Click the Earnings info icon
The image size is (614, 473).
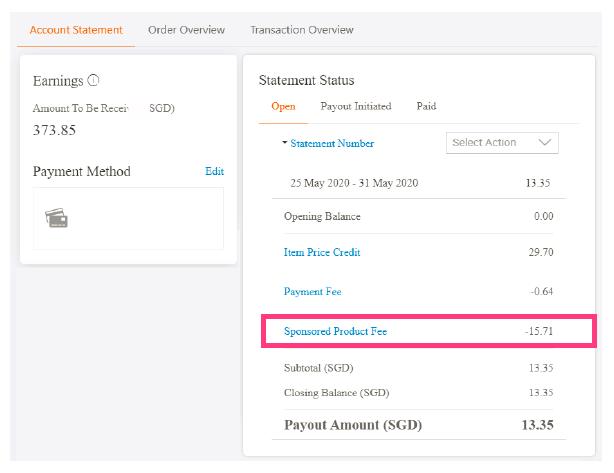pyautogui.click(x=94, y=81)
